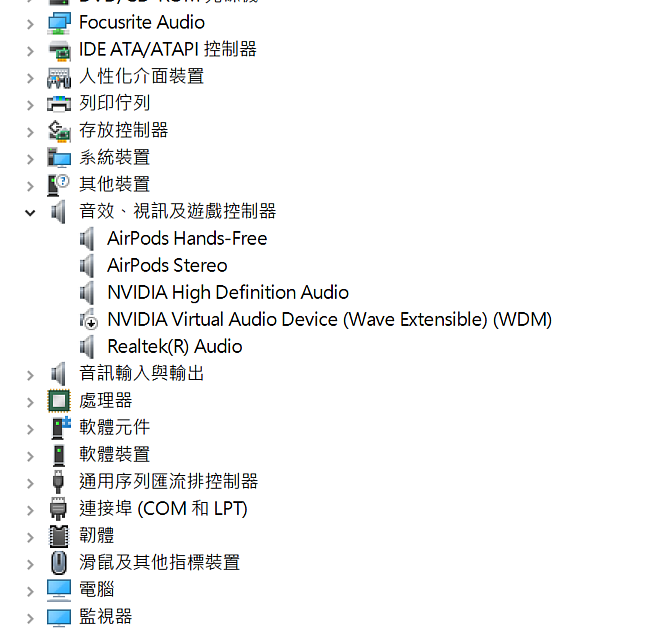Select the AirPods Stereo device
Image resolution: width=648 pixels, height=633 pixels.
(167, 265)
